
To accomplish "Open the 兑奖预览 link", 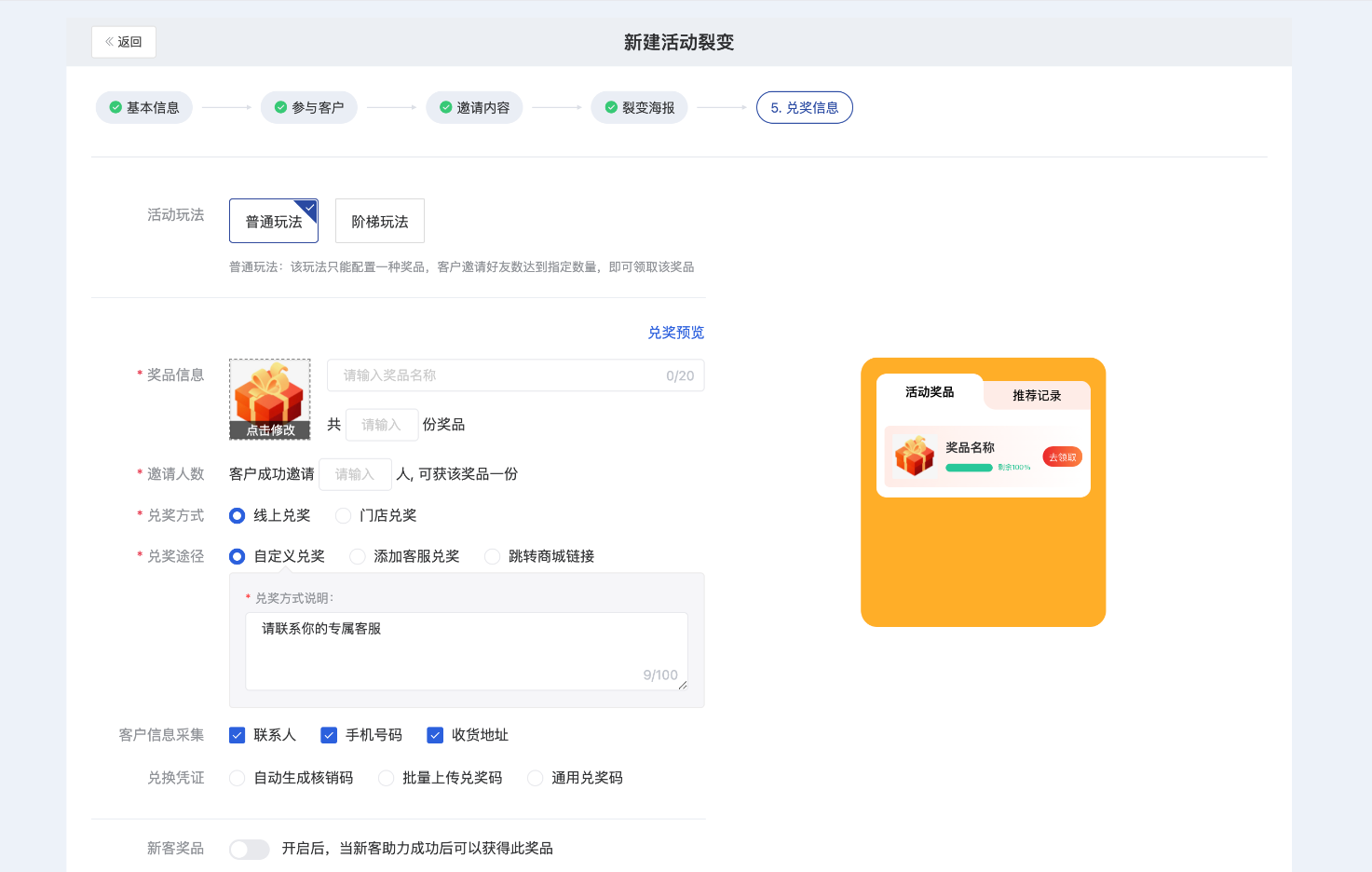I will tap(676, 333).
